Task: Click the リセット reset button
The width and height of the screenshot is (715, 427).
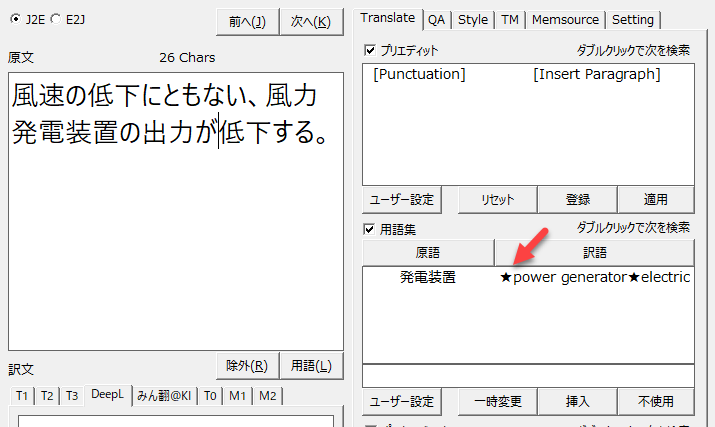Action: coord(496,200)
